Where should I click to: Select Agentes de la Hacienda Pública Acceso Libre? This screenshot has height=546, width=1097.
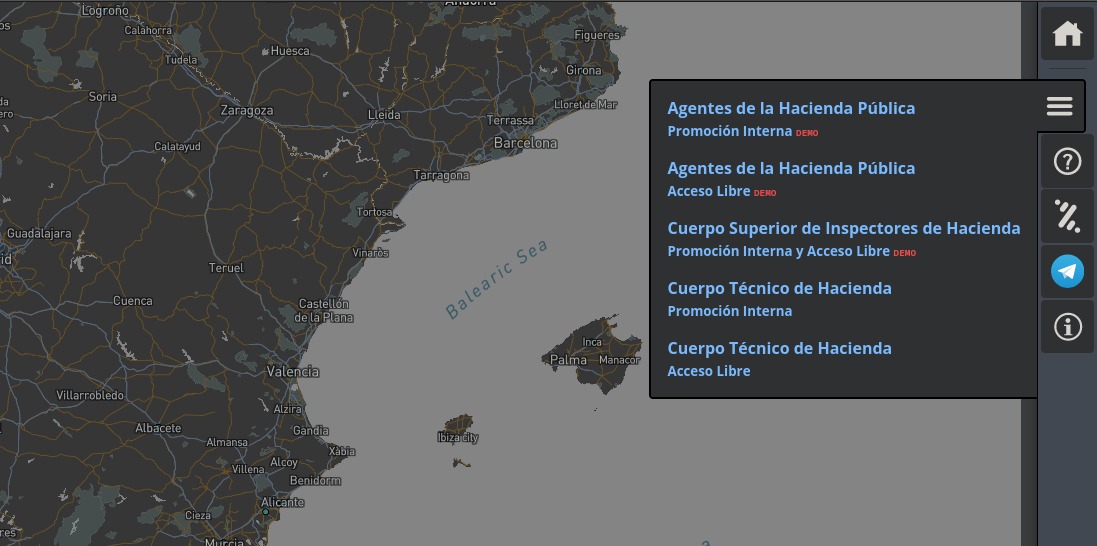pyautogui.click(x=791, y=178)
